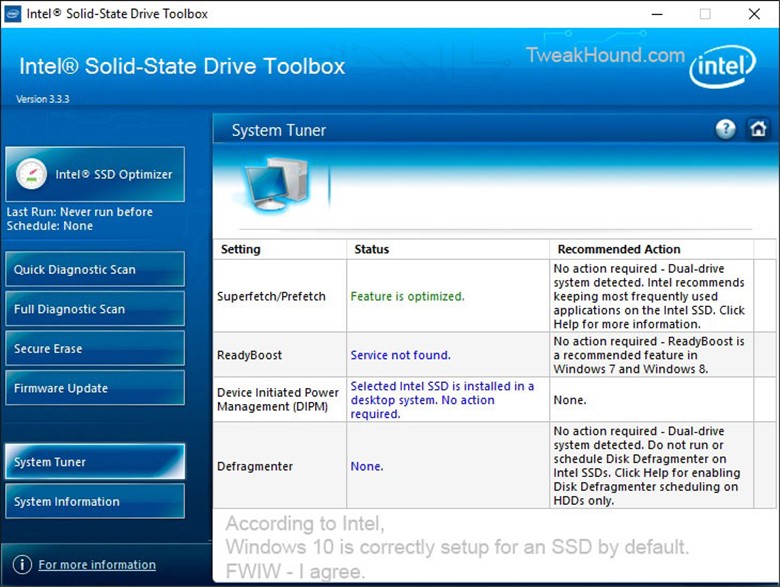Close the Intel SSD Toolbox window
Viewport: 780px width, 587px height.
(x=754, y=14)
